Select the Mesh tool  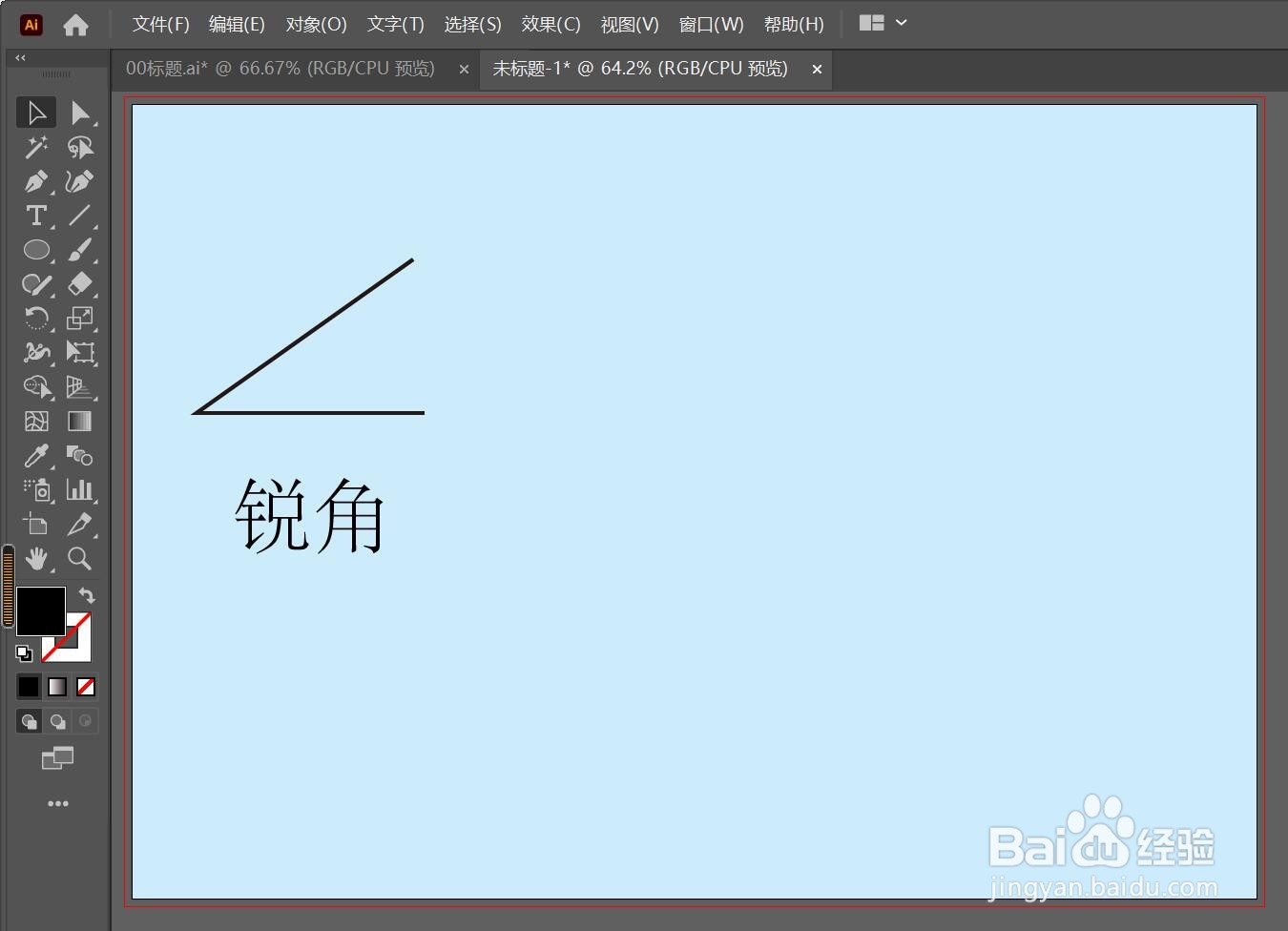[36, 422]
